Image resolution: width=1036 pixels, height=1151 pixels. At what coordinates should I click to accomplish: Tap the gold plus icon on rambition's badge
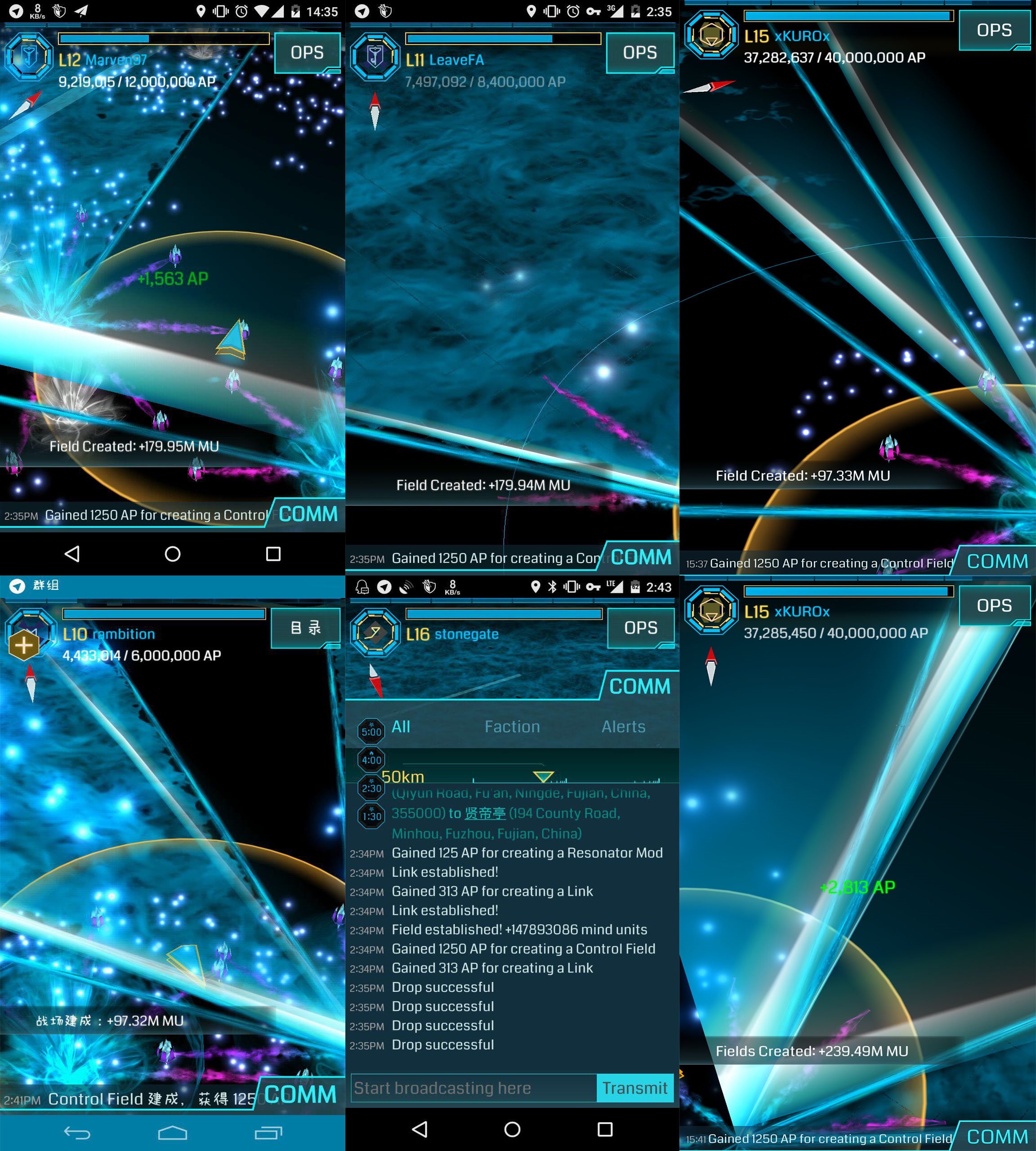pyautogui.click(x=24, y=646)
